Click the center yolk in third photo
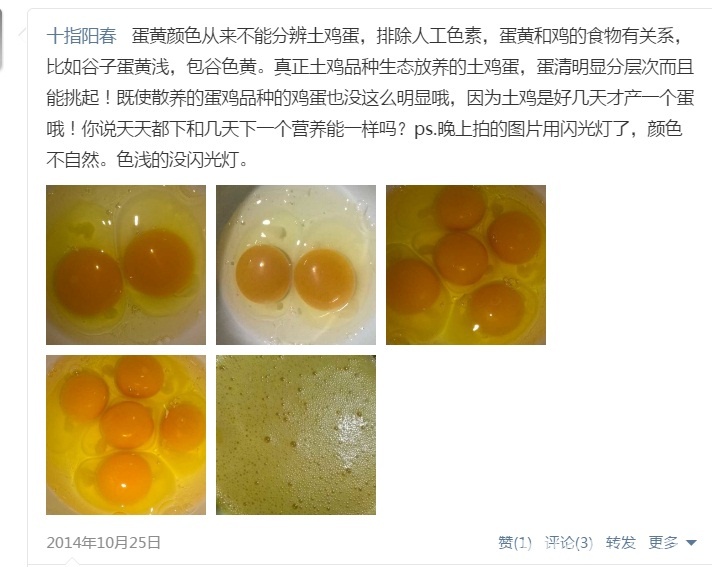712x567 pixels. pyautogui.click(x=461, y=259)
